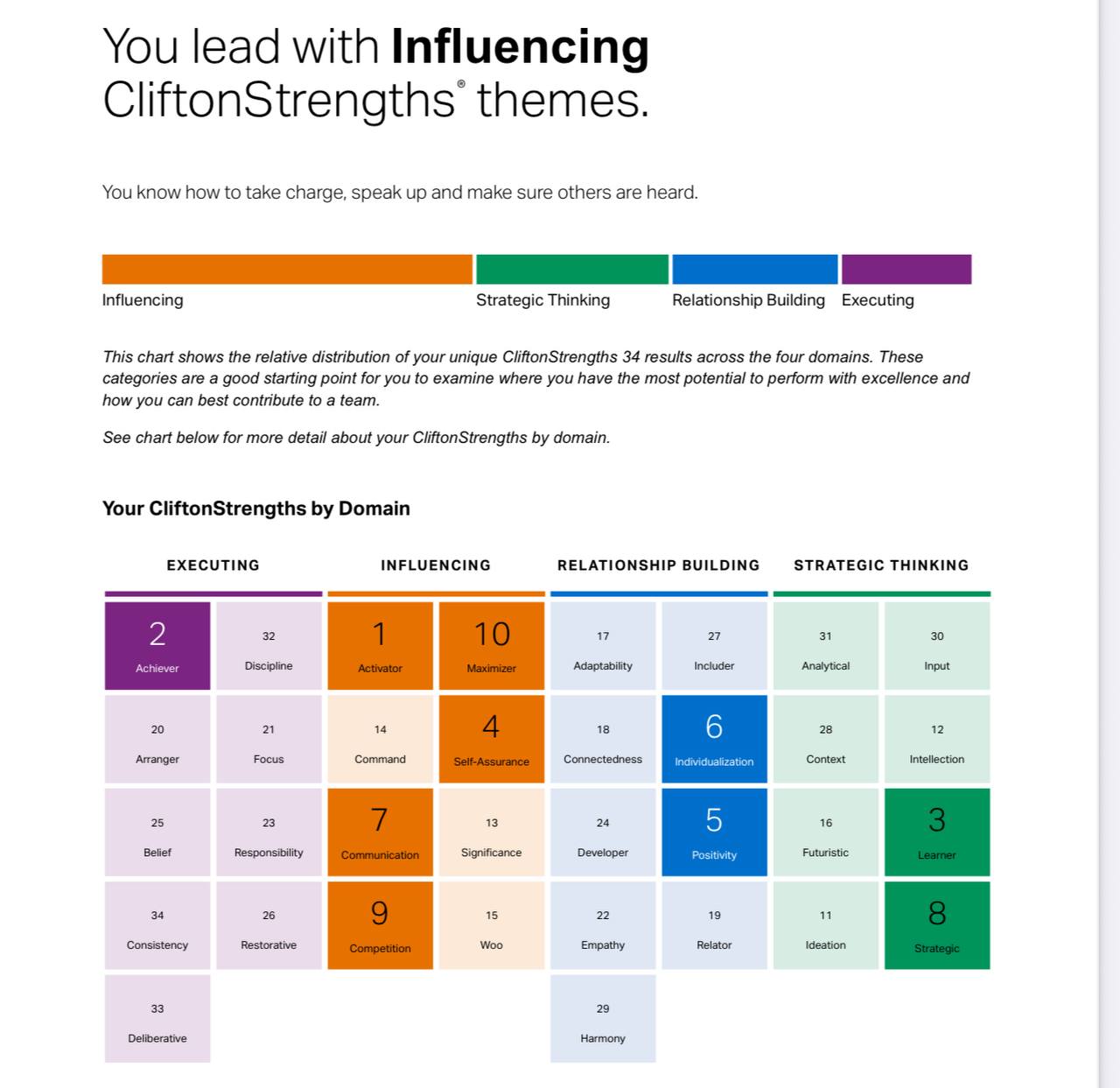The image size is (1120, 1088).
Task: Select the orange Activator tile ranked 1
Action: [380, 646]
